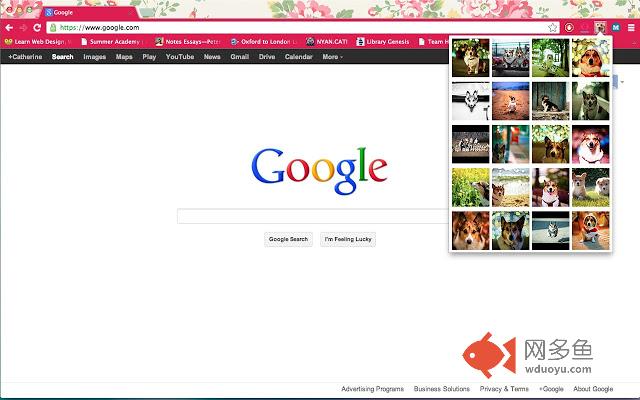This screenshot has height=400, width=640.
Task: Open YouTube from the Google bar
Action: click(x=180, y=57)
